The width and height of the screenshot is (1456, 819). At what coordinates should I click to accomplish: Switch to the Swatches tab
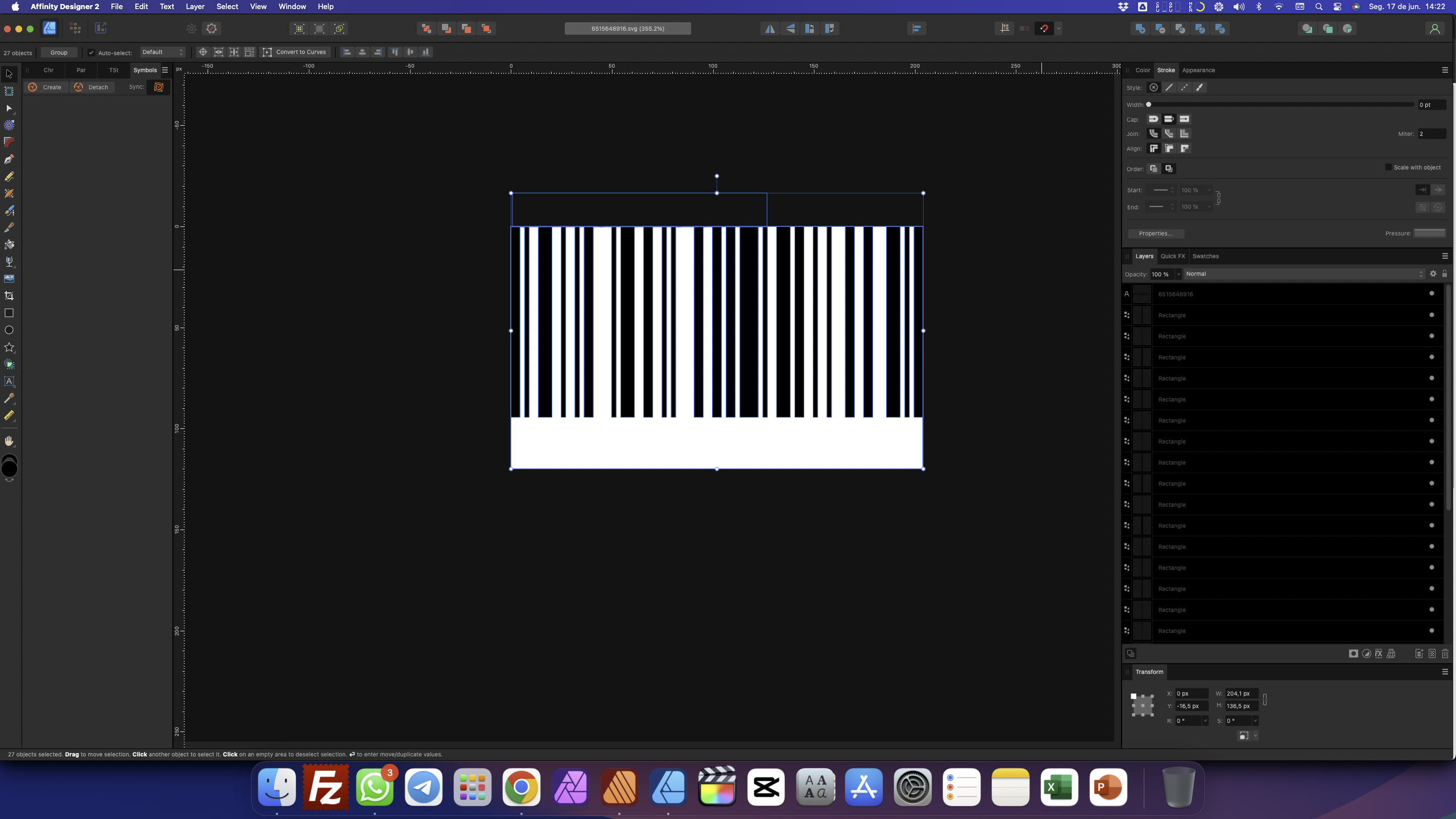click(1205, 257)
